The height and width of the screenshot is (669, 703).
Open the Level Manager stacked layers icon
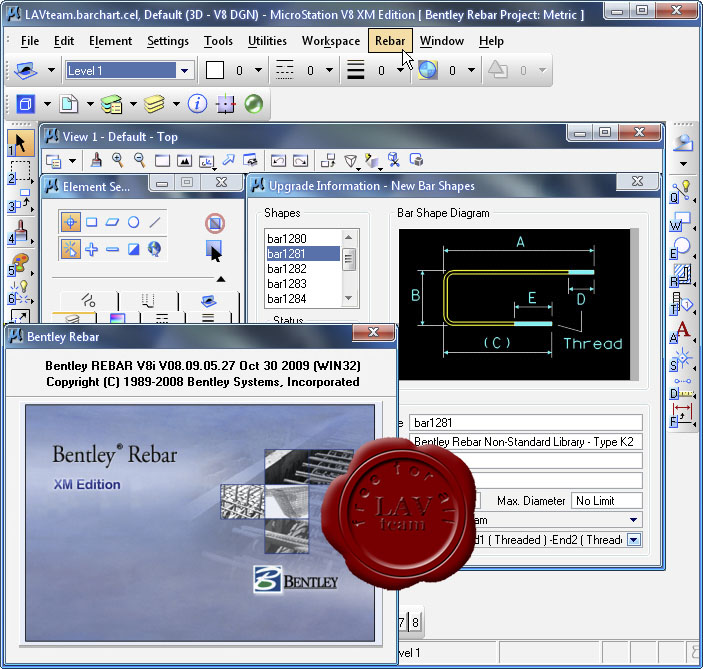[x=111, y=104]
